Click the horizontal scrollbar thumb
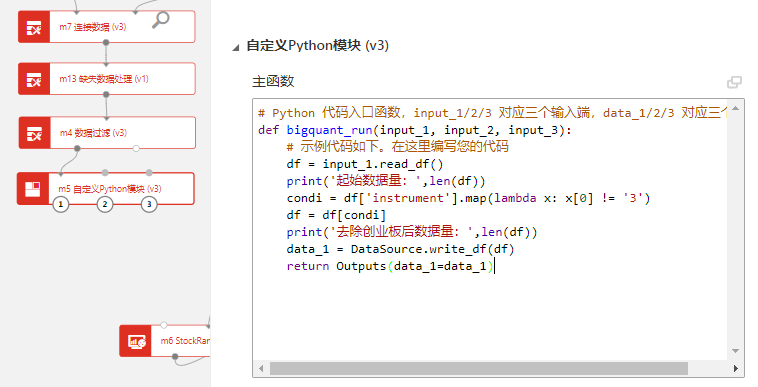This screenshot has width=758, height=387. (479, 369)
